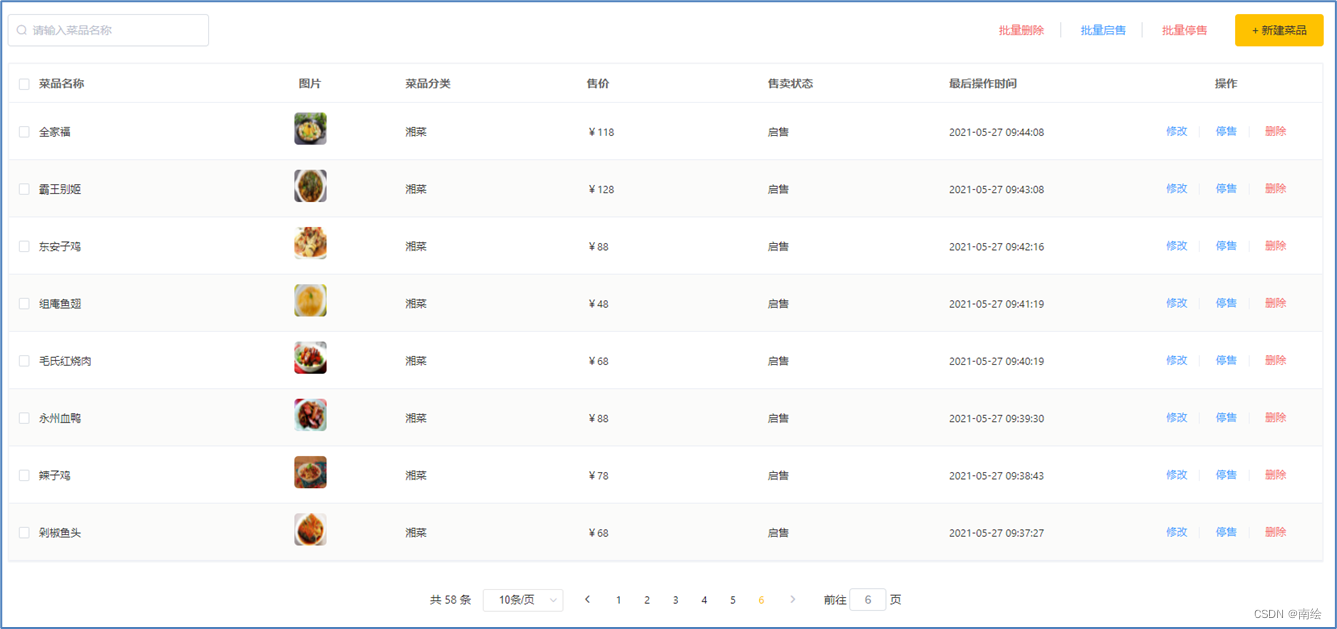Image resolution: width=1337 pixels, height=629 pixels.
Task: Click 批量删除 batch delete
Action: (1021, 31)
